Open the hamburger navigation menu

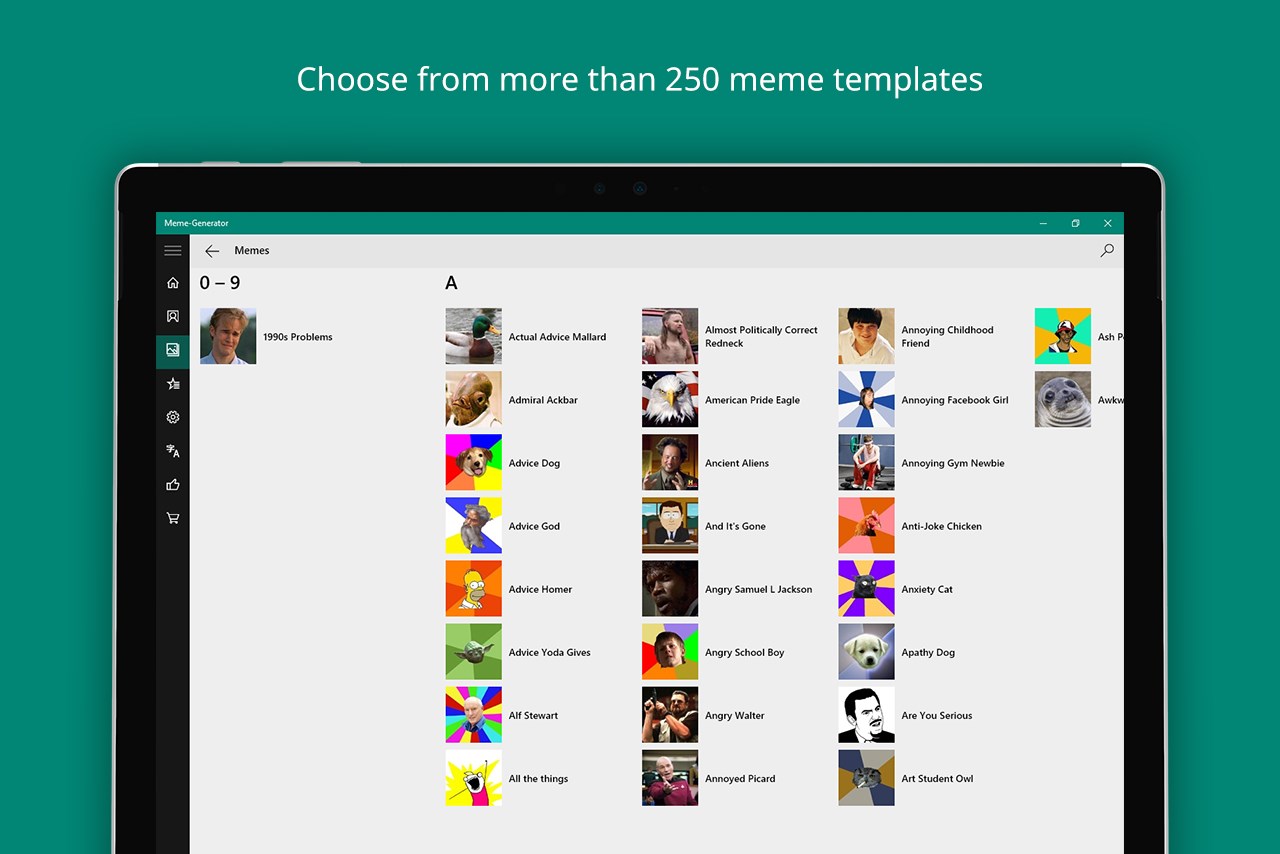click(x=173, y=250)
